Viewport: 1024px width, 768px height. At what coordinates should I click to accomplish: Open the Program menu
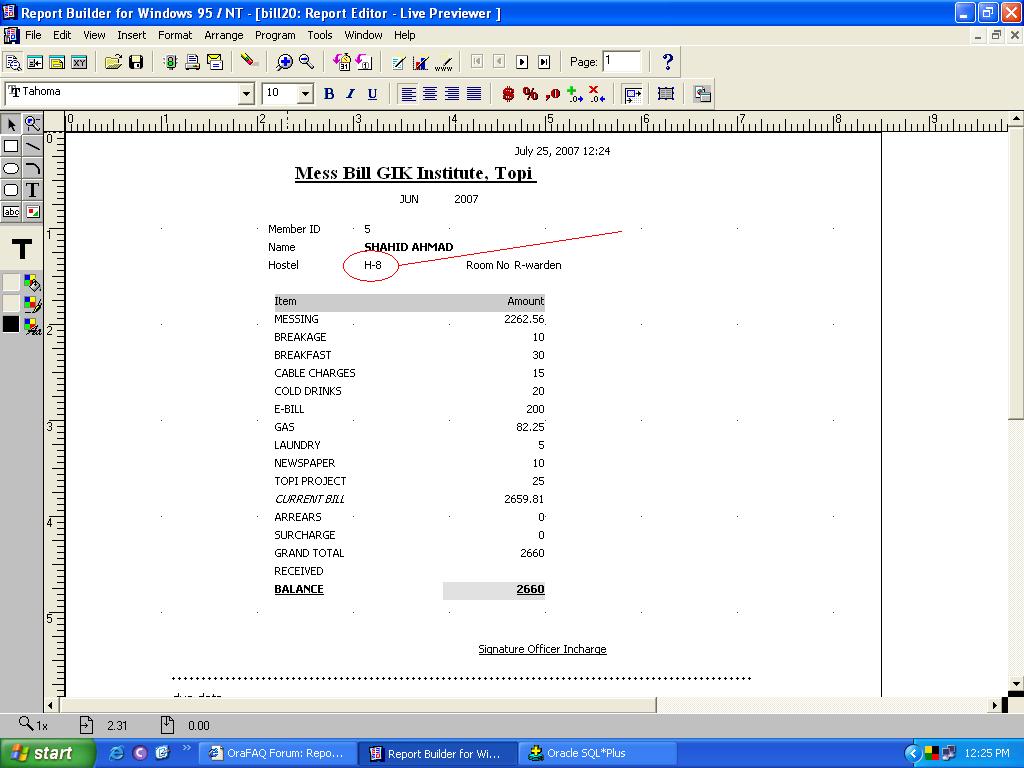click(x=275, y=35)
